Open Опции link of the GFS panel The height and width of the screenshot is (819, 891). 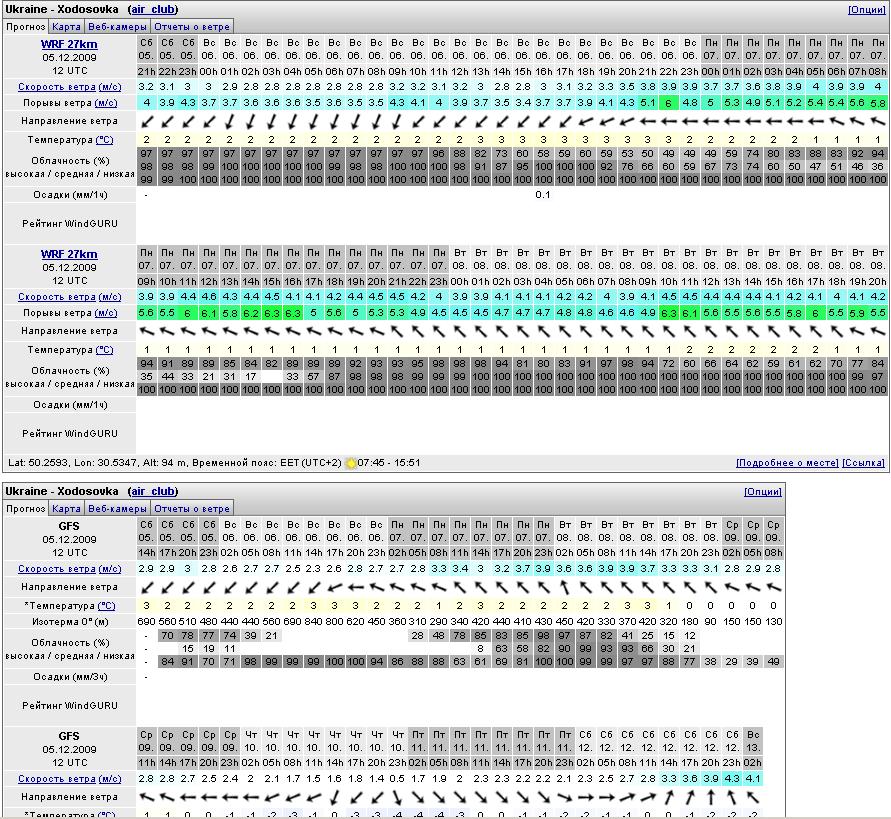tap(762, 492)
